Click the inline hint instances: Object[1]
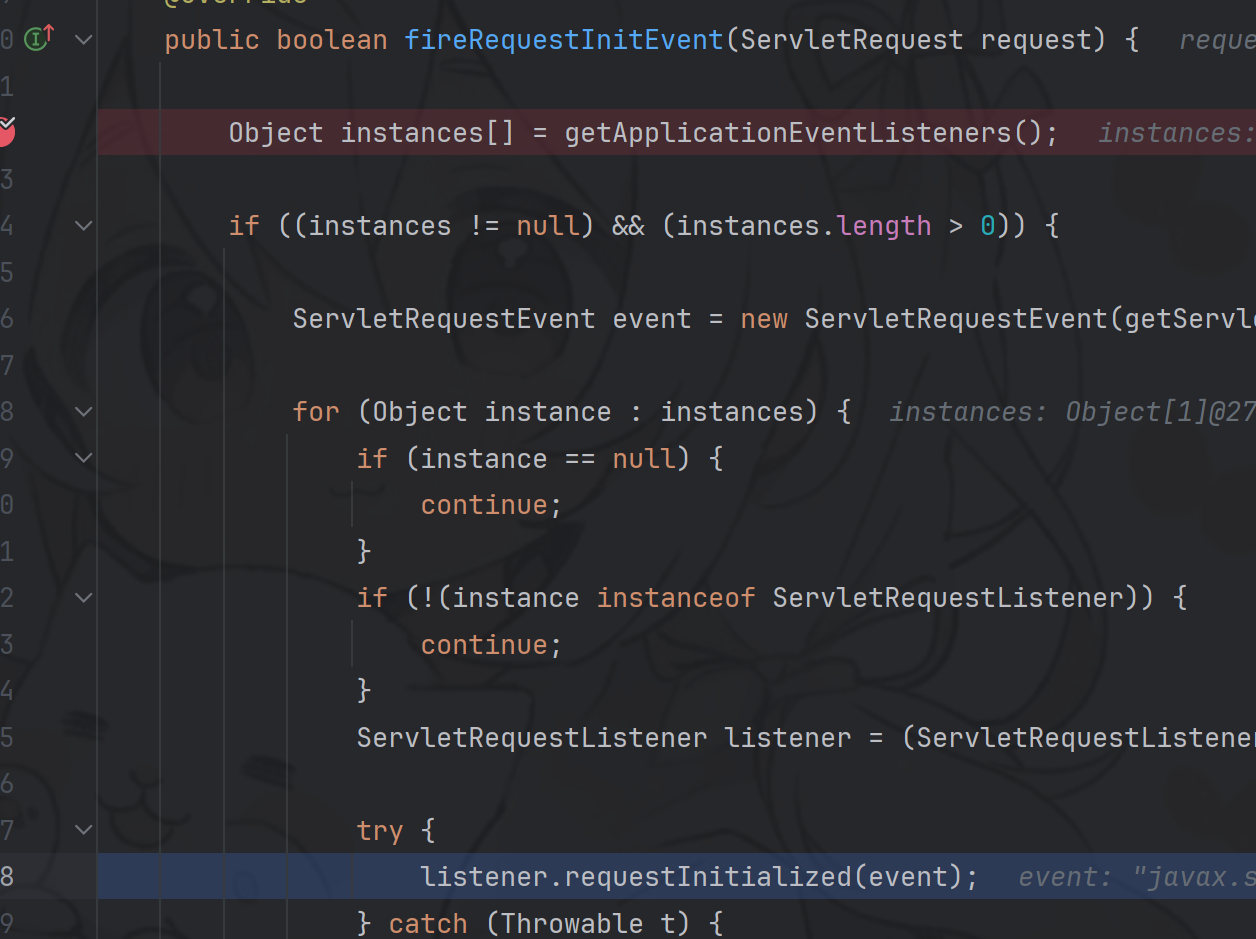The width and height of the screenshot is (1256, 939). [1070, 412]
